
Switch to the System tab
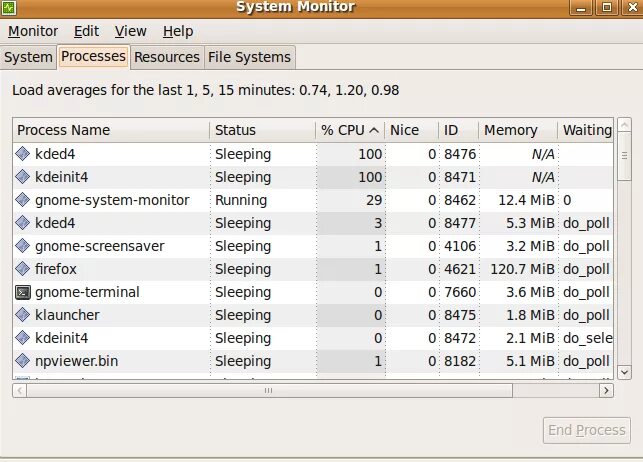28,57
